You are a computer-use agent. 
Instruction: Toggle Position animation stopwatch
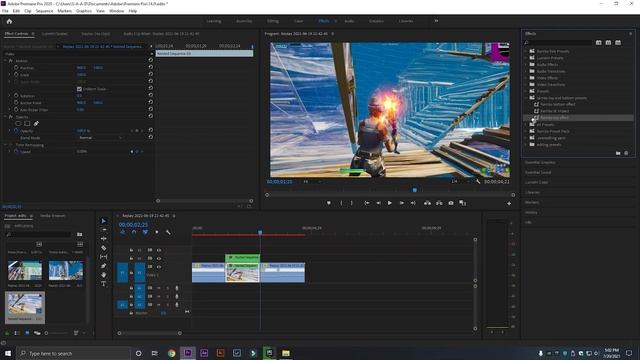16,67
